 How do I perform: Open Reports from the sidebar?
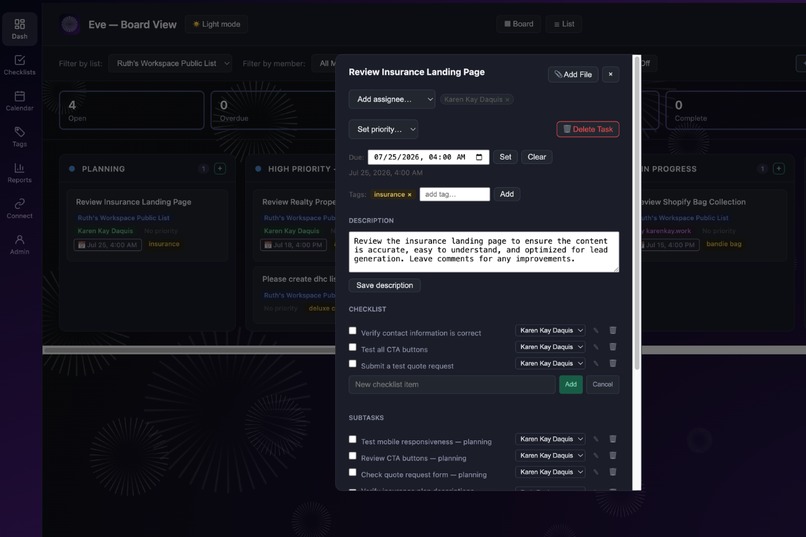click(20, 173)
